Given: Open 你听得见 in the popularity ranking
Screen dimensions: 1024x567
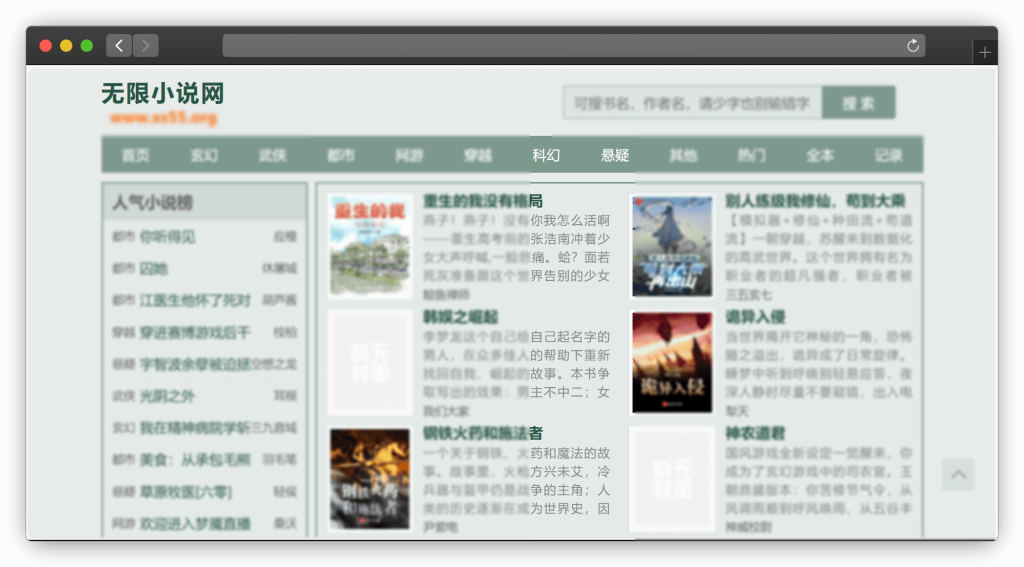Looking at the screenshot, I should [167, 236].
